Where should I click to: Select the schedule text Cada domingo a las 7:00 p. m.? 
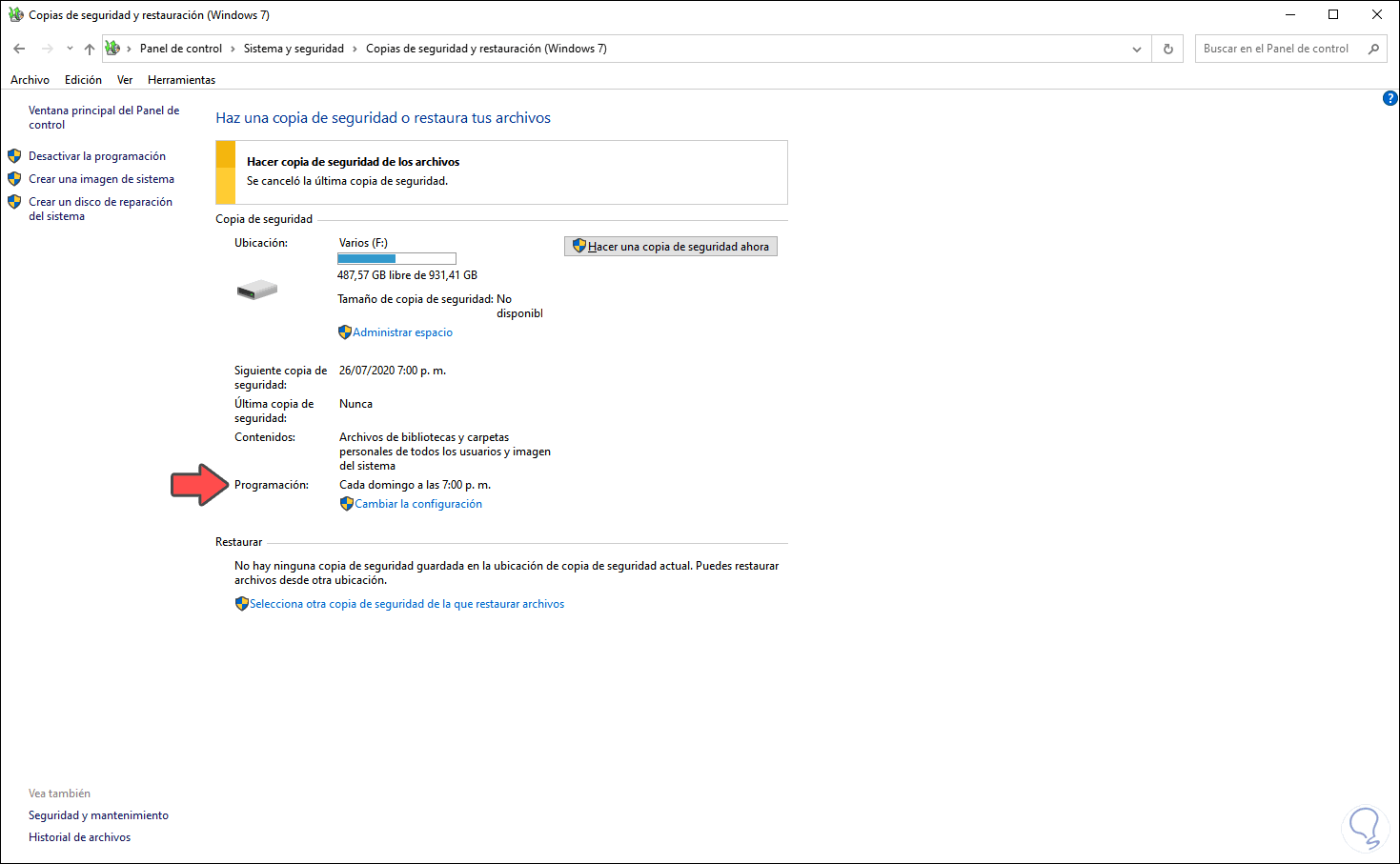[416, 485]
